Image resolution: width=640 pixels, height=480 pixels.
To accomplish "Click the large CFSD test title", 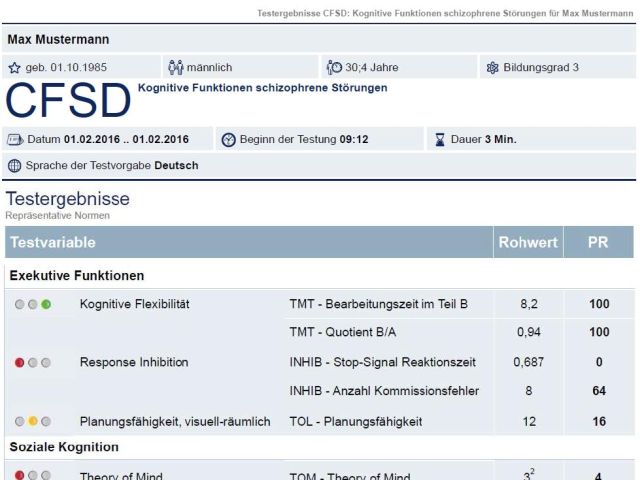I will point(68,100).
